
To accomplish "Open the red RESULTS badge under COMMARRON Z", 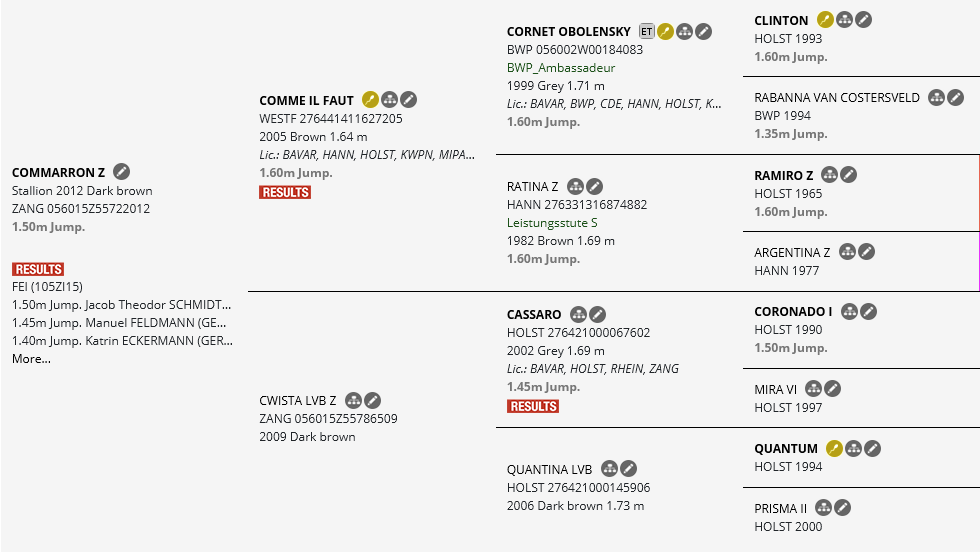I will click(38, 269).
